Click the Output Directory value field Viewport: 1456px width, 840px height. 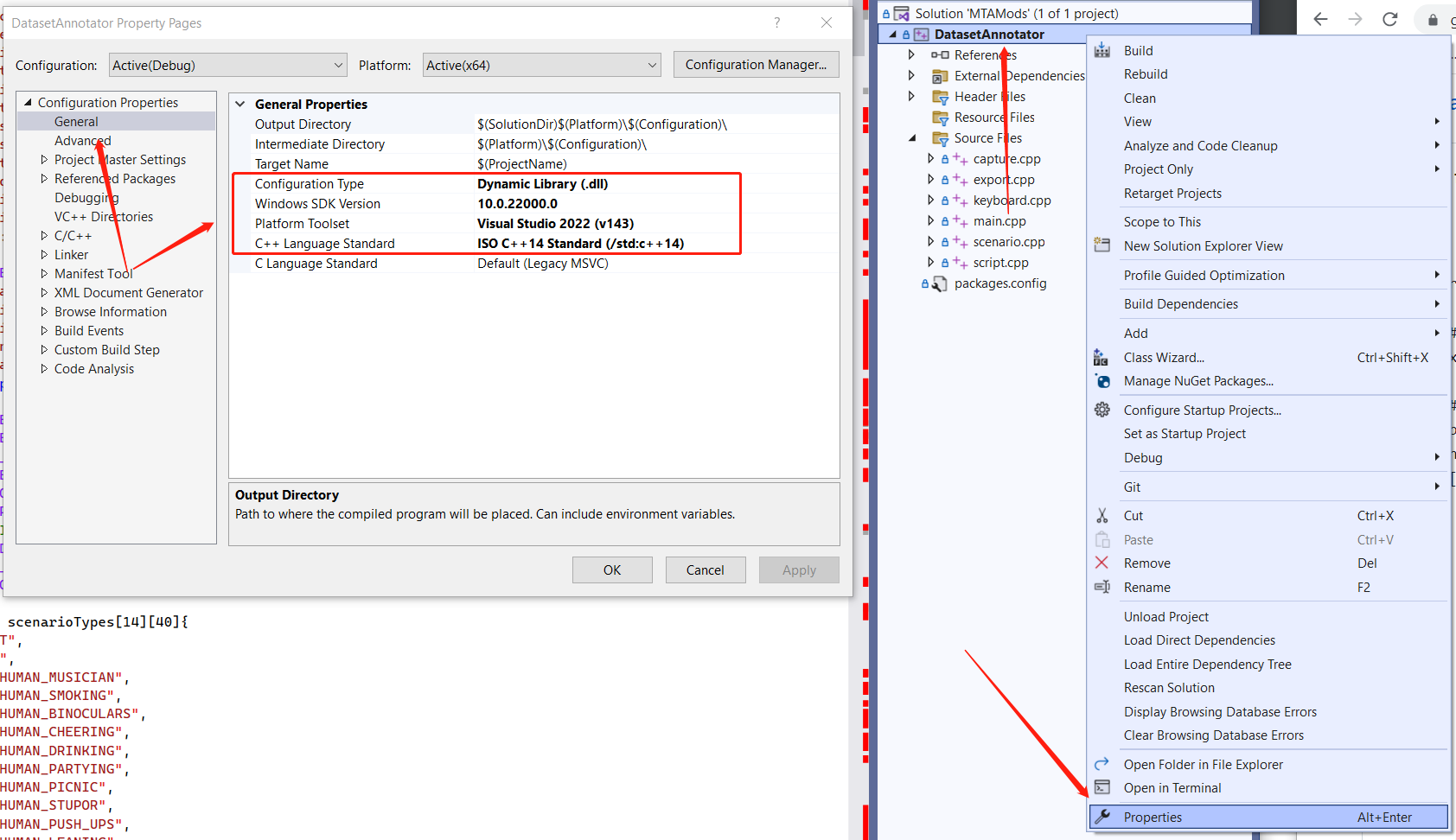[655, 124]
